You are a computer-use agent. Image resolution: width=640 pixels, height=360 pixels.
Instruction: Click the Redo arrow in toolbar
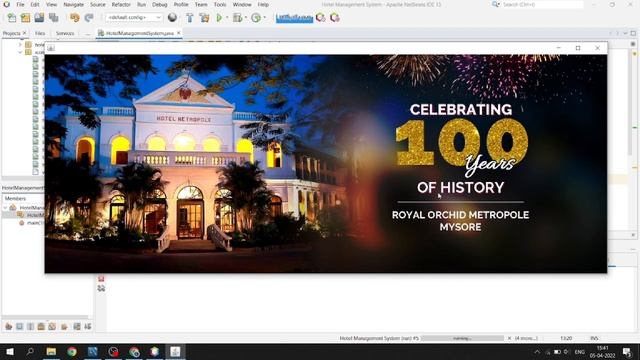(x=89, y=18)
